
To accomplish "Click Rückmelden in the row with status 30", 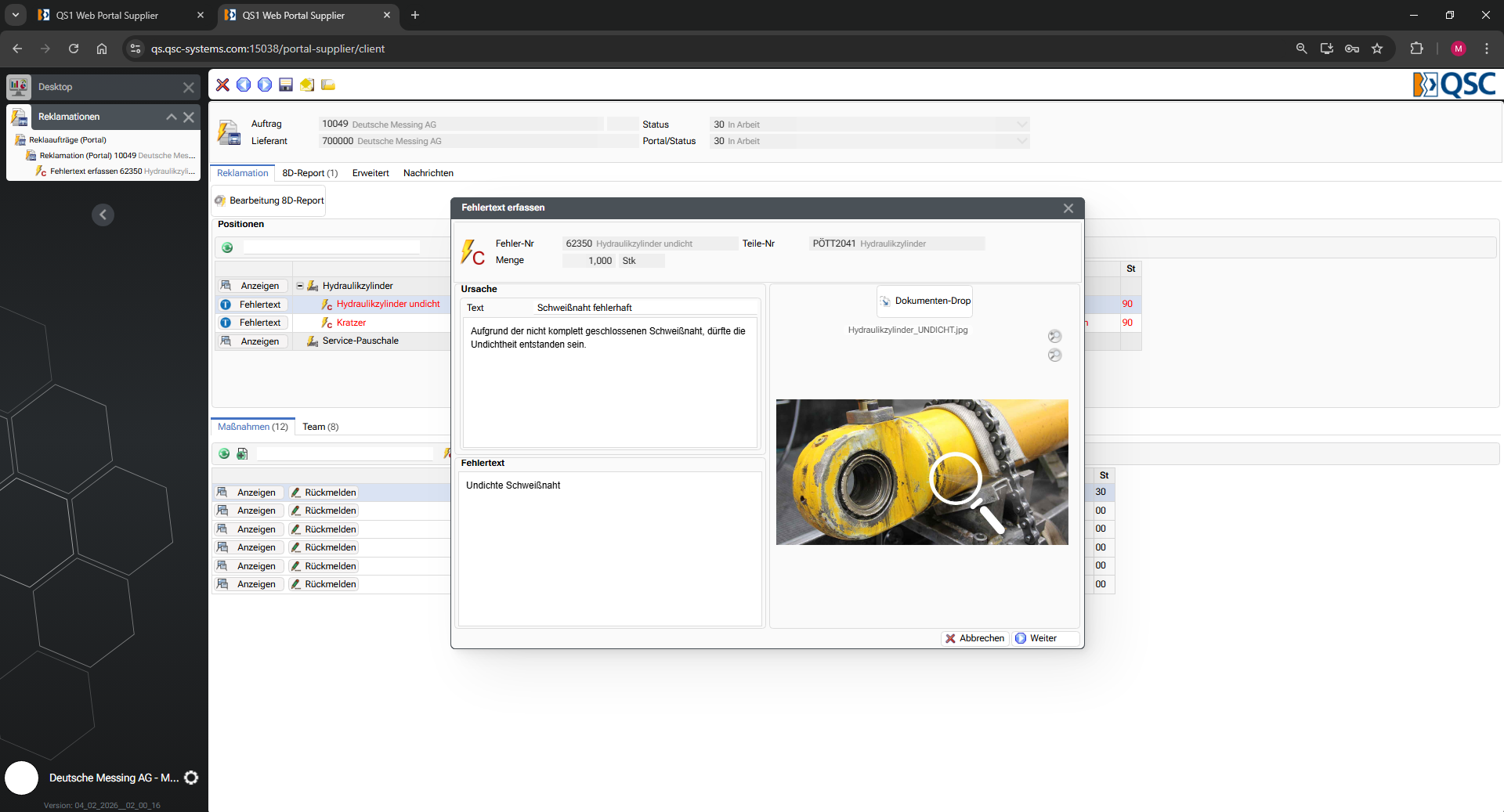I will [x=324, y=493].
